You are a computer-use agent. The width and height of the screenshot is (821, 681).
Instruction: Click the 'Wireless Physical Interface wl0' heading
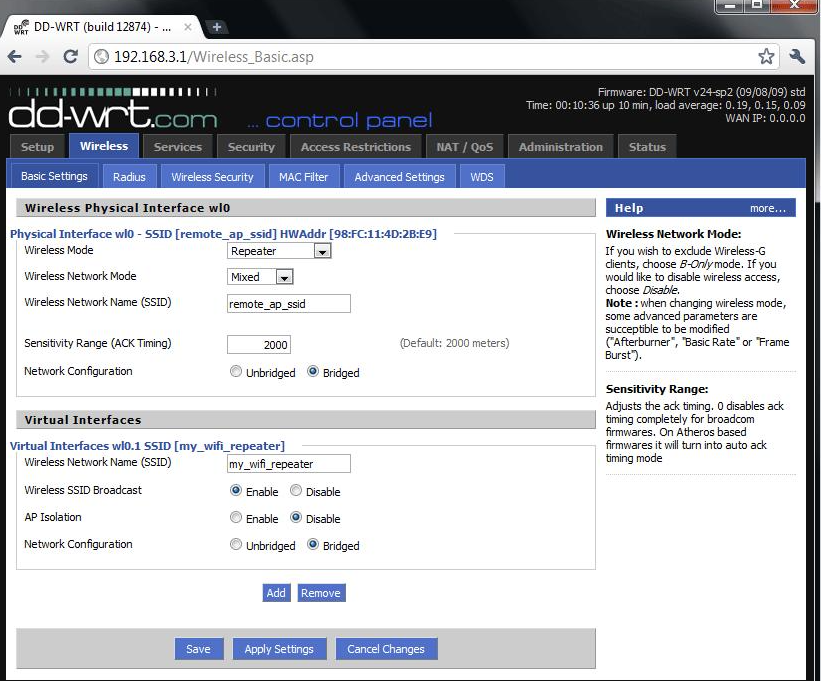click(x=127, y=208)
